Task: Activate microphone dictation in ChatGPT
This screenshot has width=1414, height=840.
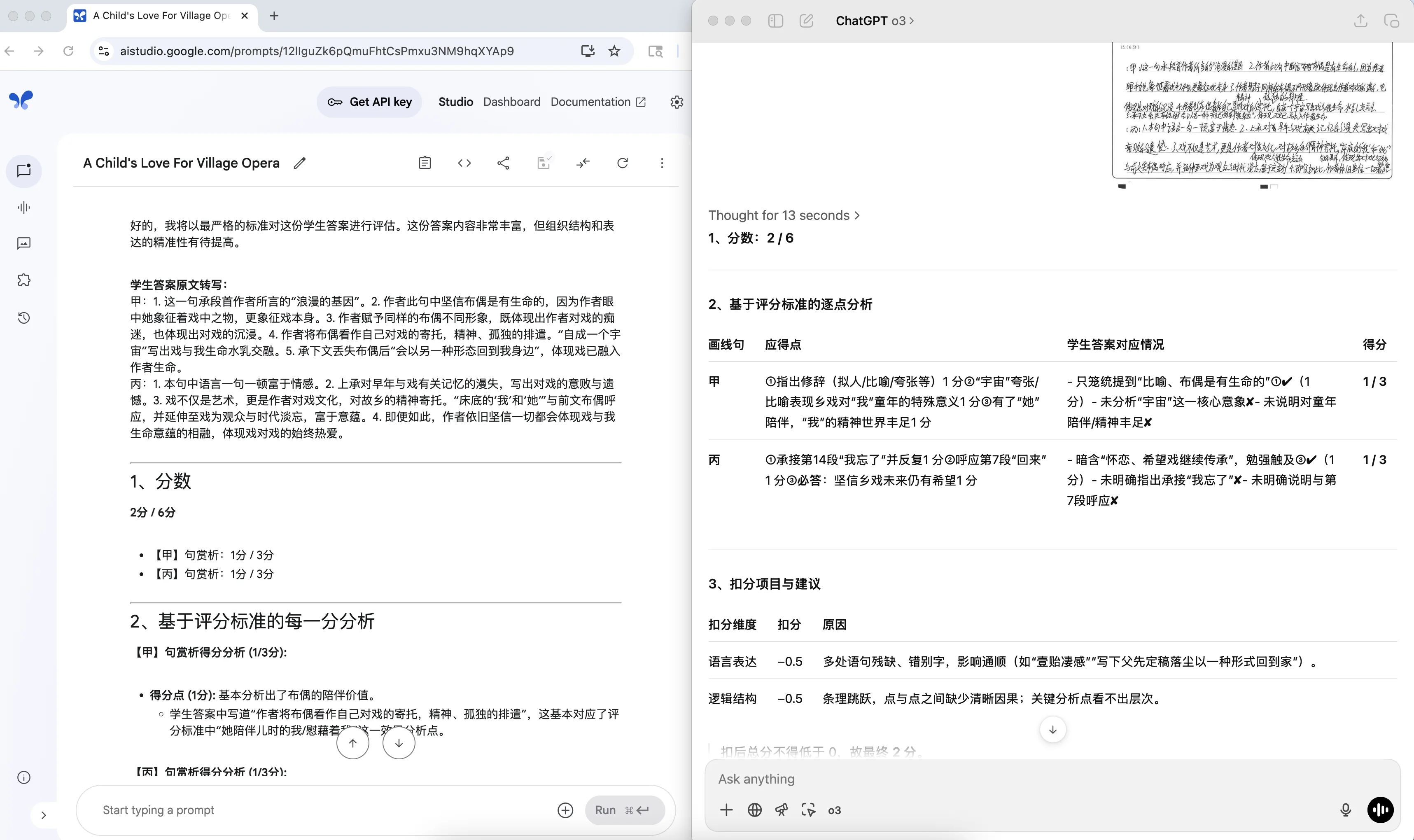Action: click(1346, 810)
